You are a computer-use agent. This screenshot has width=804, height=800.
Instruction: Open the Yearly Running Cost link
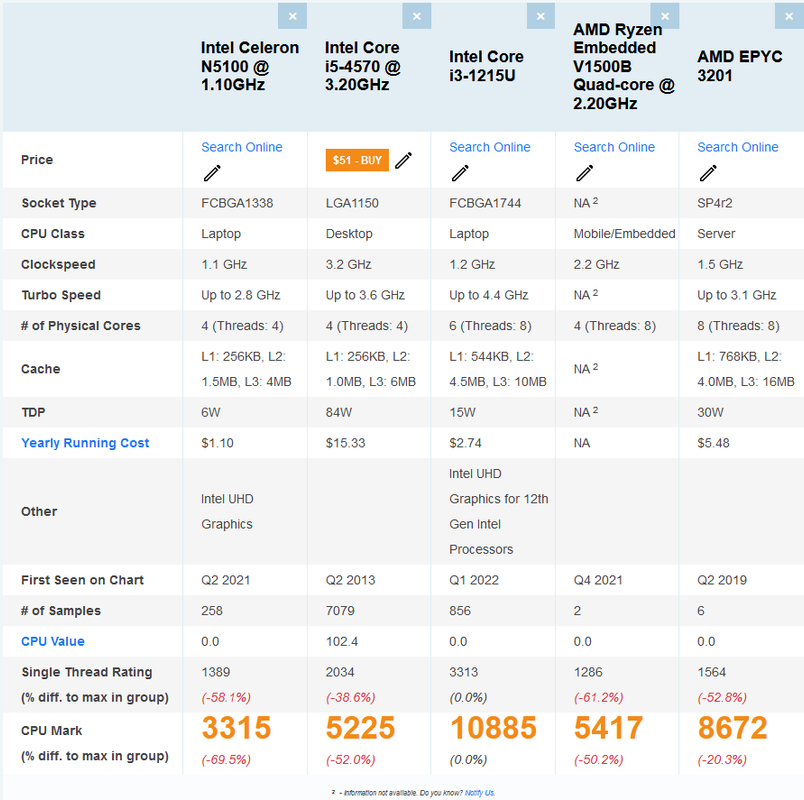point(85,443)
